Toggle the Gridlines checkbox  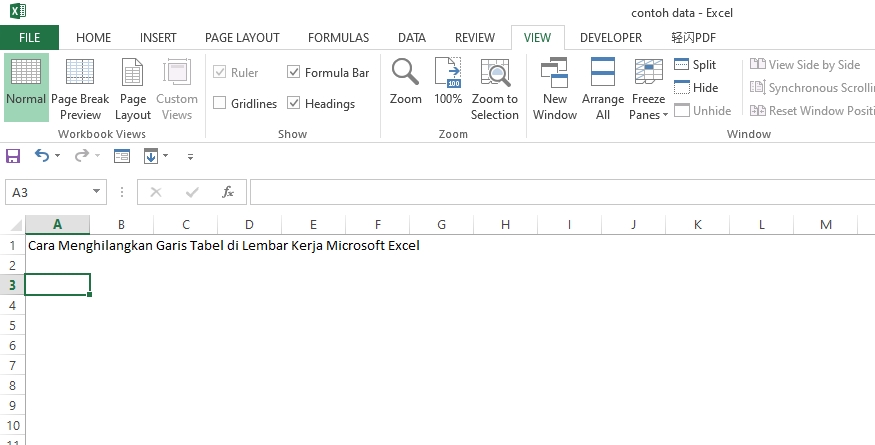[219, 103]
